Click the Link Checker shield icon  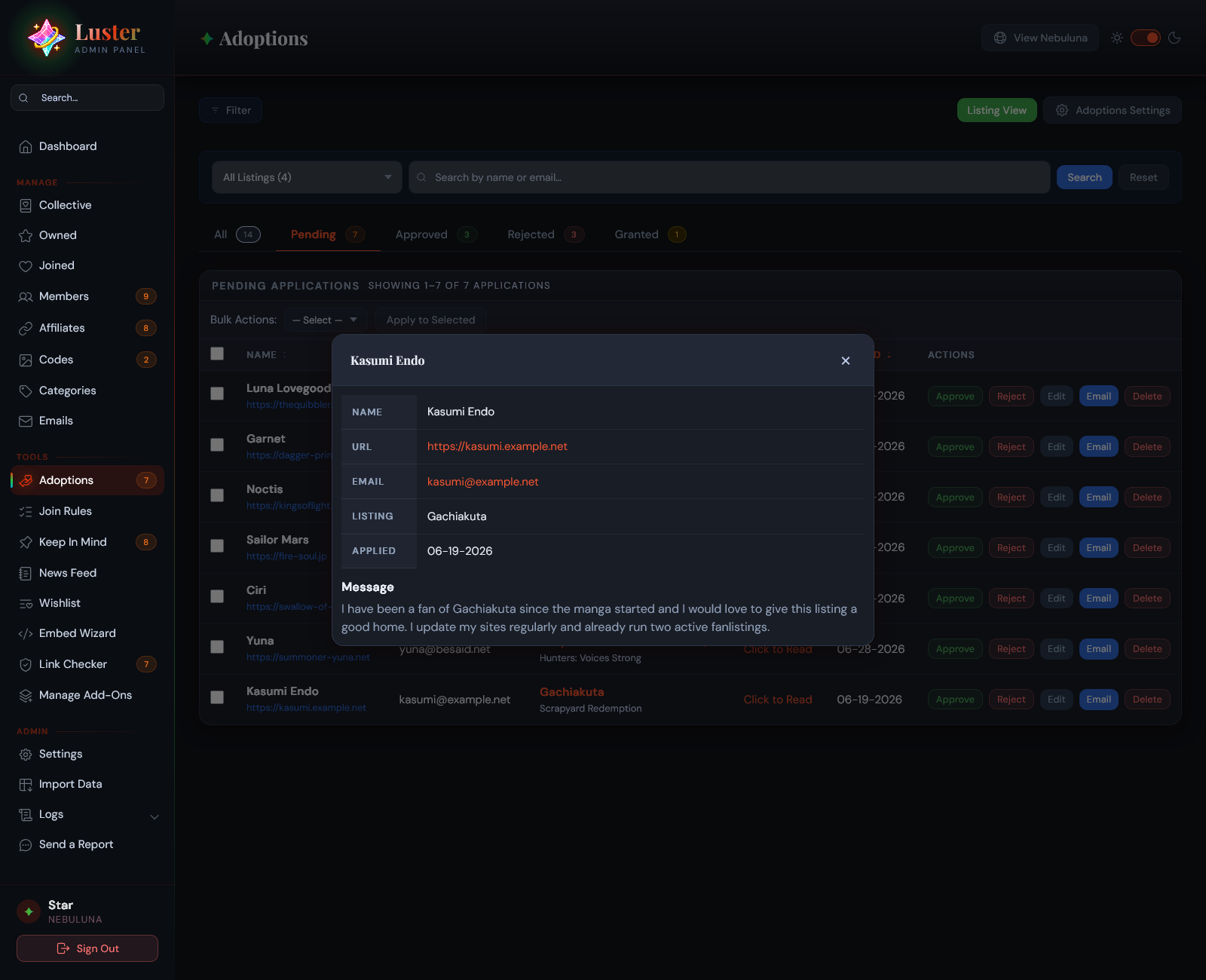(26, 665)
